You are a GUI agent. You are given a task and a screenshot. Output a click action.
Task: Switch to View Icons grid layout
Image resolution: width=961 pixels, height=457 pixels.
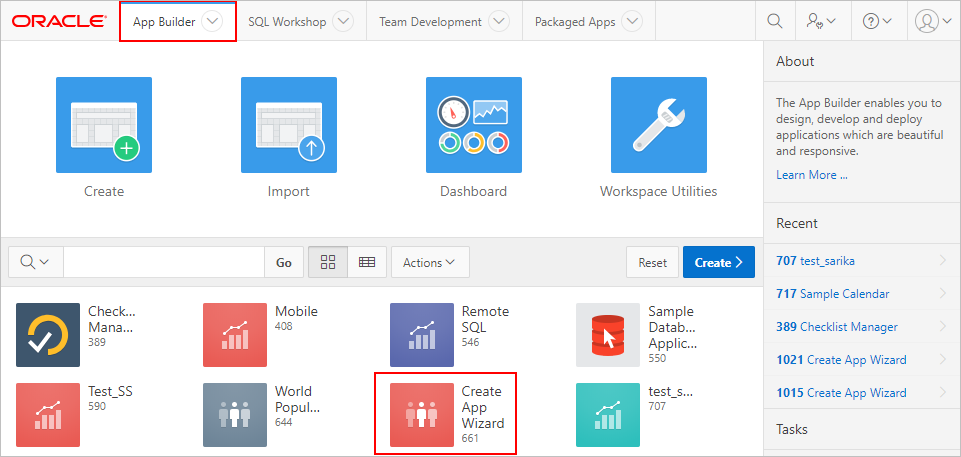(x=328, y=262)
